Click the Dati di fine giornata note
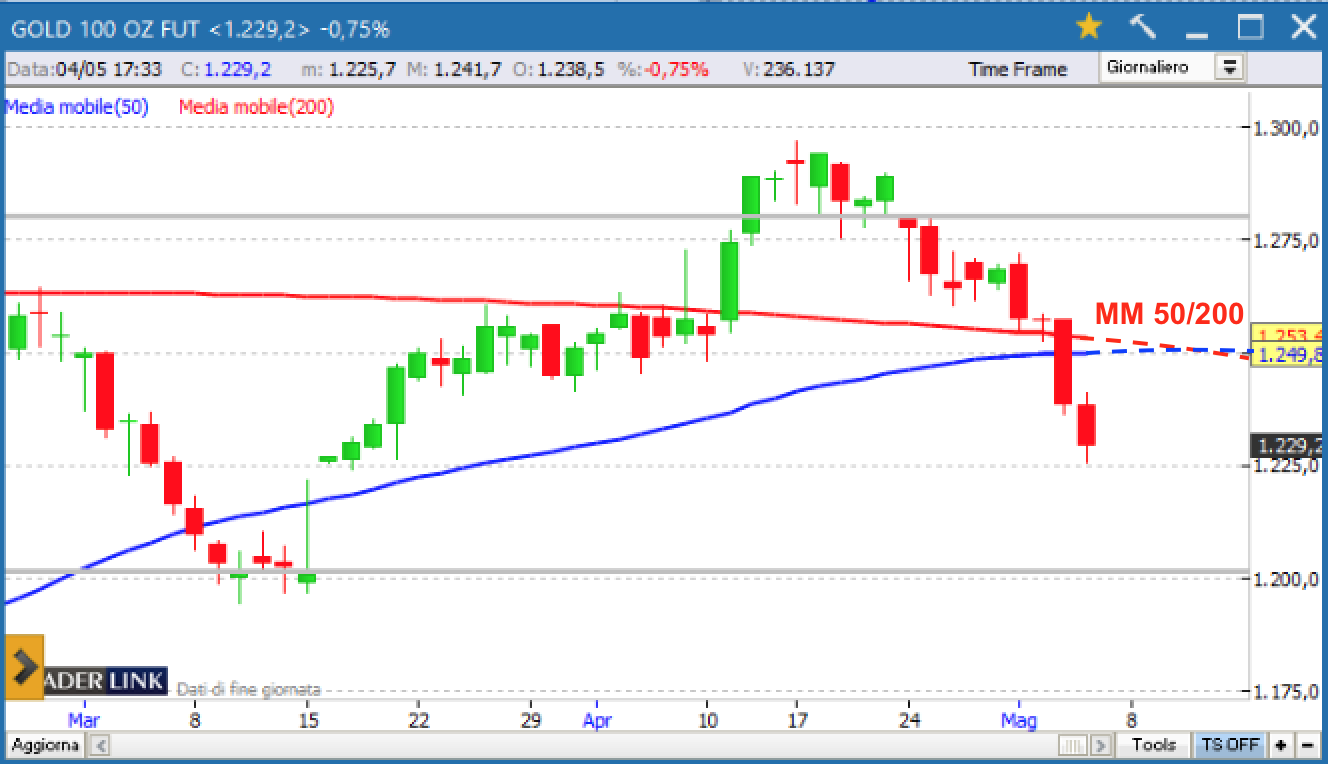 tap(249, 689)
